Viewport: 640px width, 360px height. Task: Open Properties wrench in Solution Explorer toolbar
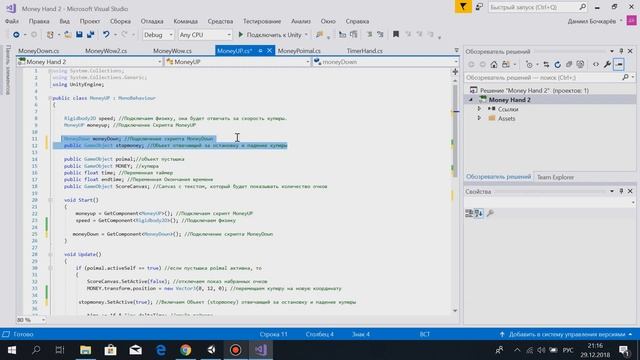point(607,64)
